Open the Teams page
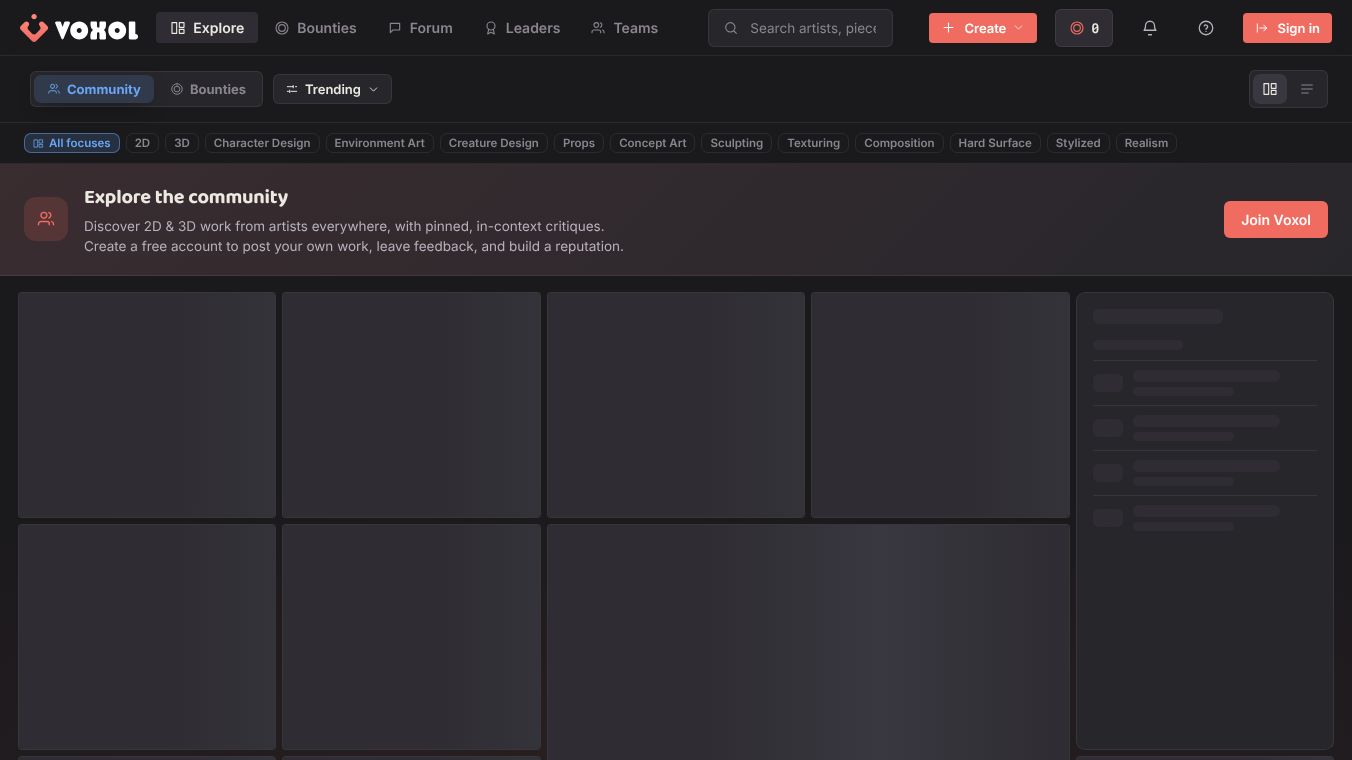This screenshot has width=1352, height=760. pos(624,28)
